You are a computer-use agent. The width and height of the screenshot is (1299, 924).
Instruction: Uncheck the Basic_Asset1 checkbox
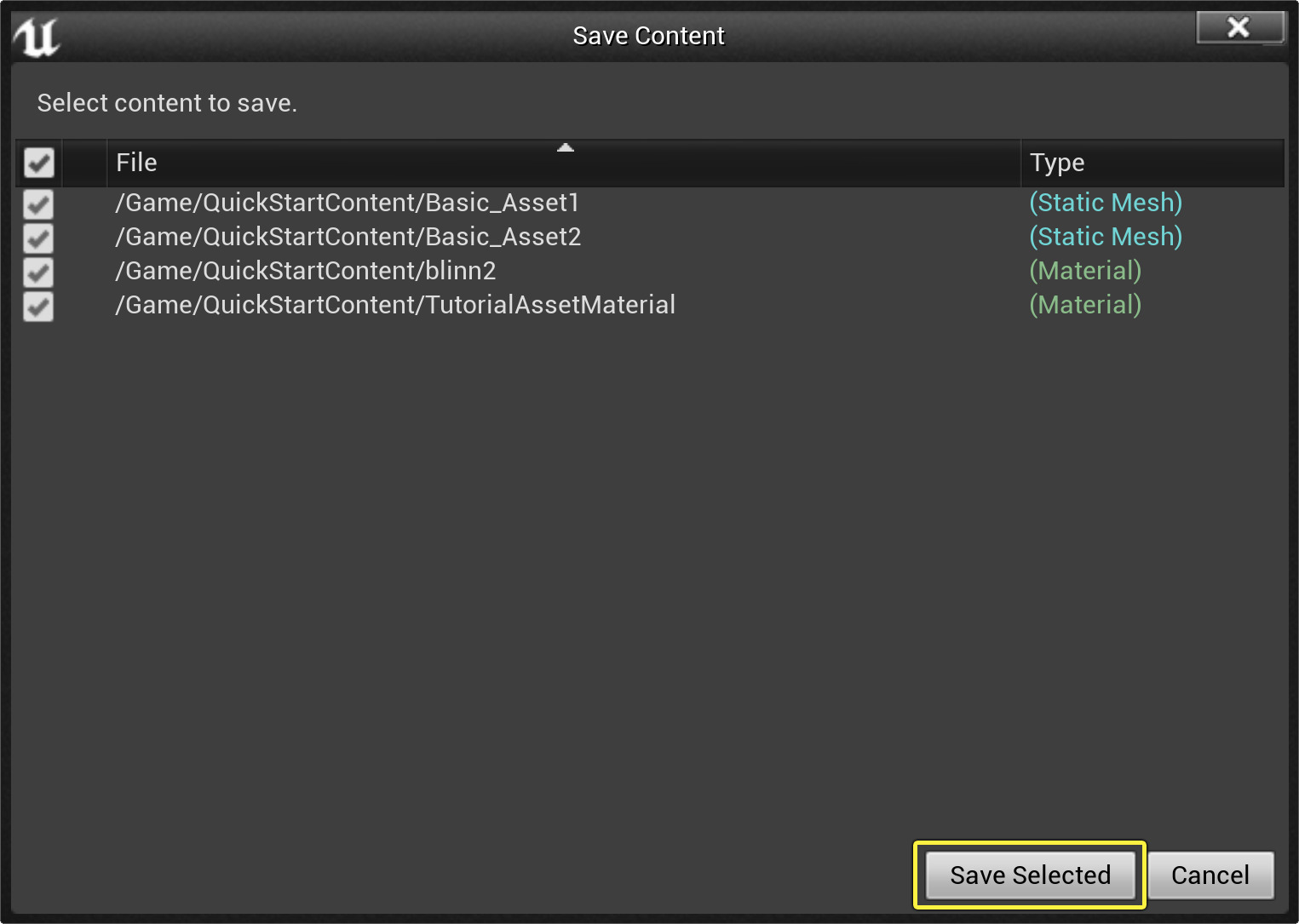pos(37,204)
